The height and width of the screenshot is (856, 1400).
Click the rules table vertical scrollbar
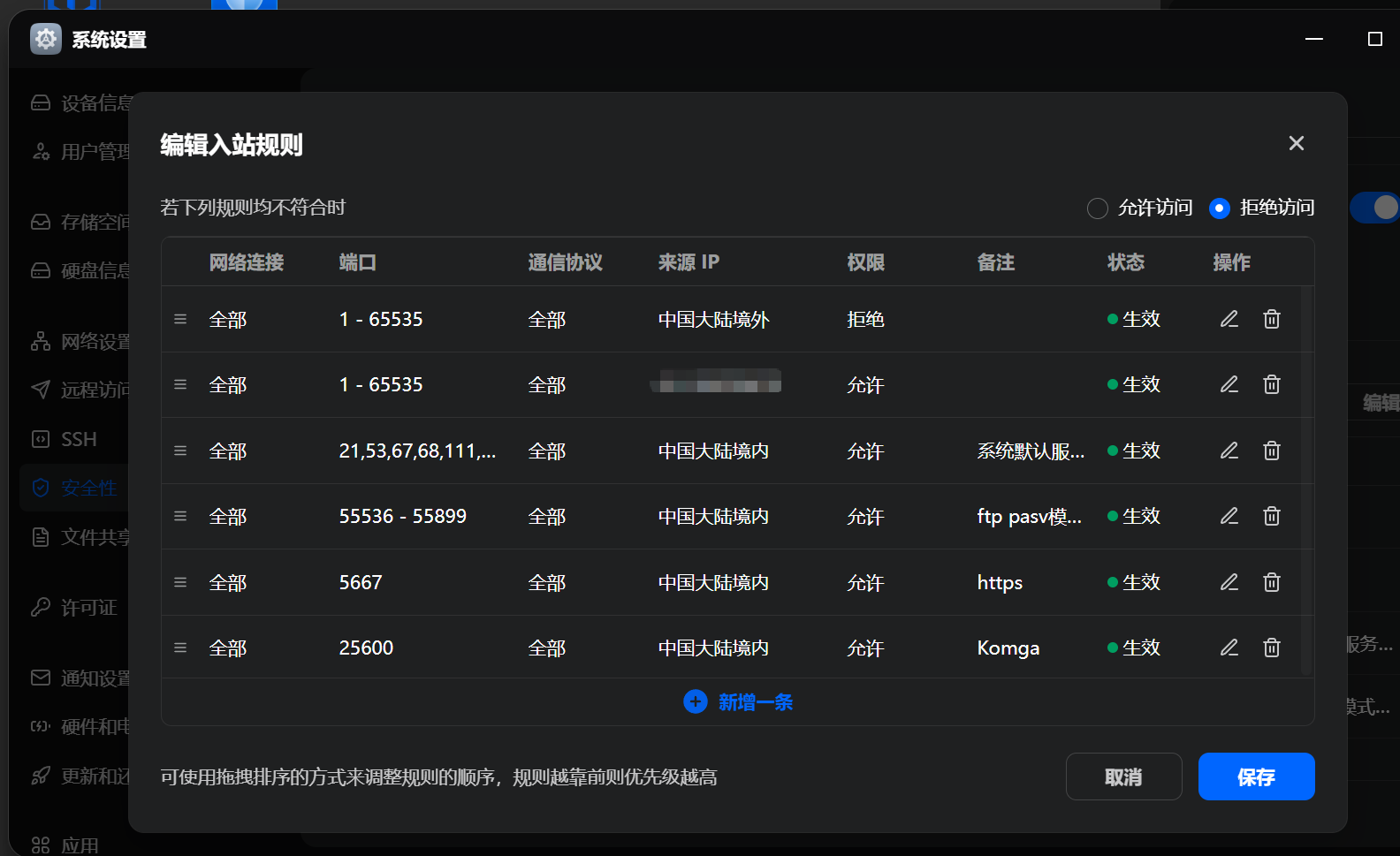[x=1306, y=481]
